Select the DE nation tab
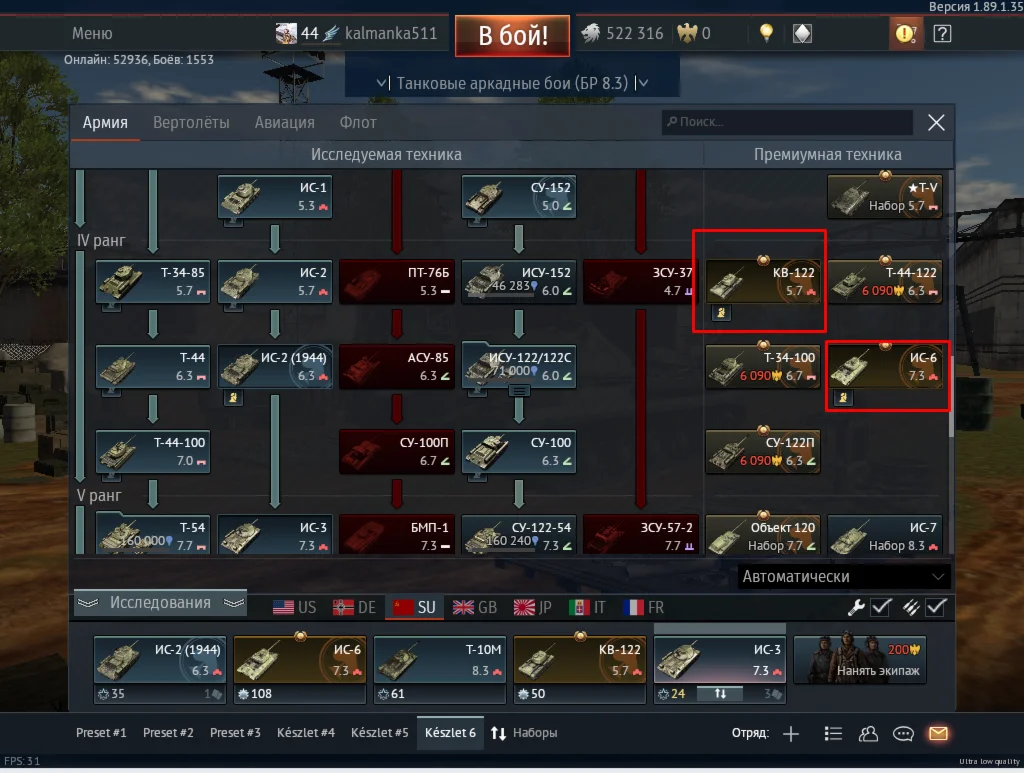This screenshot has width=1024, height=773. (x=354, y=608)
